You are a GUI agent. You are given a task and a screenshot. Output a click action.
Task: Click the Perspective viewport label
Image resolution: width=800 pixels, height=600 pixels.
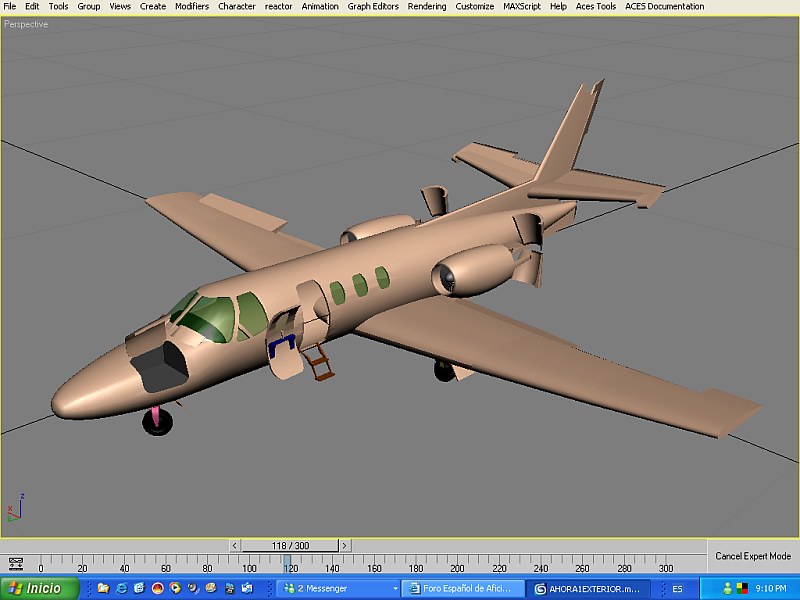click(x=25, y=24)
